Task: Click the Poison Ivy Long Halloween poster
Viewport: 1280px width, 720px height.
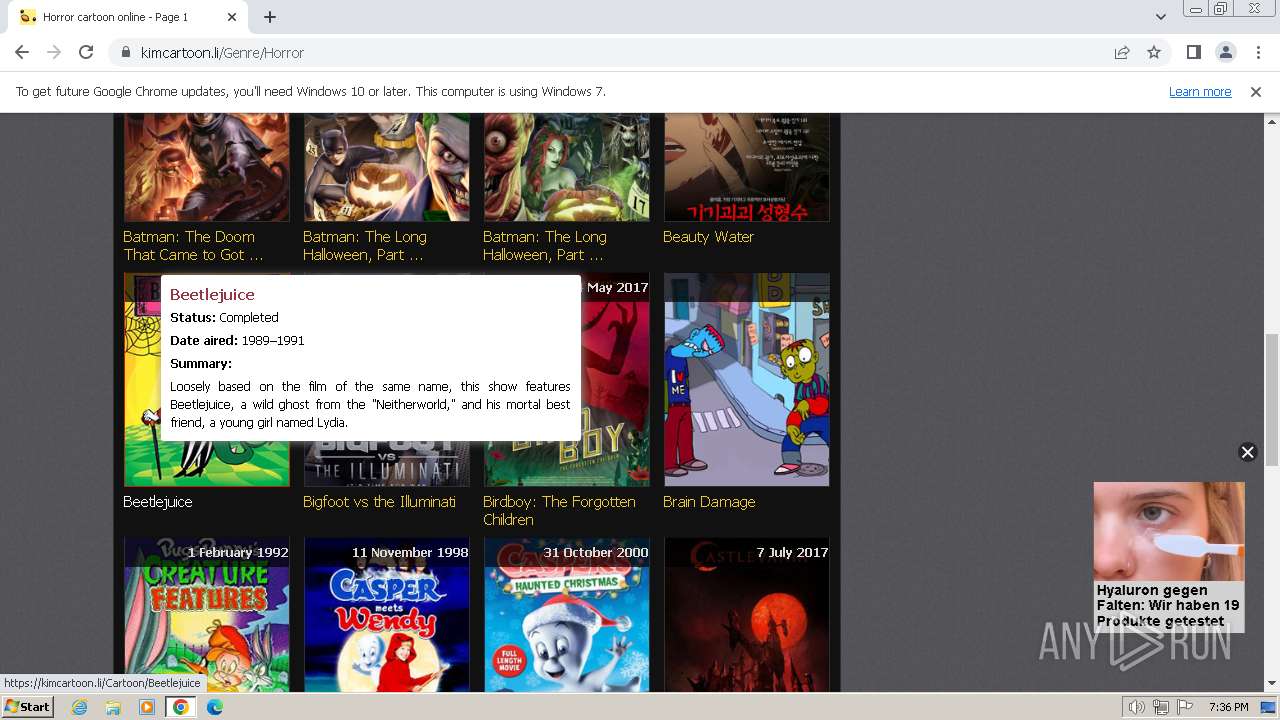Action: pos(566,167)
